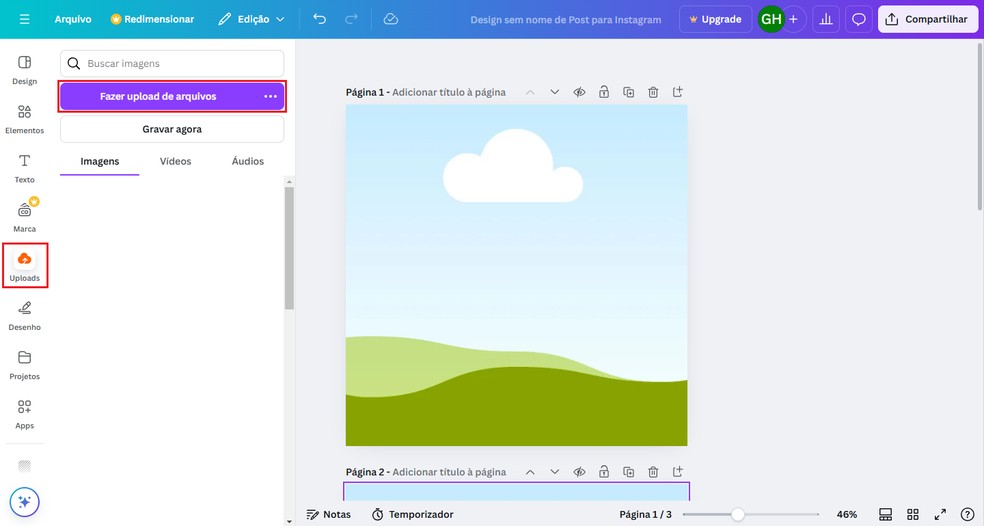Click the Página 1 / 3 indicator

[645, 515]
